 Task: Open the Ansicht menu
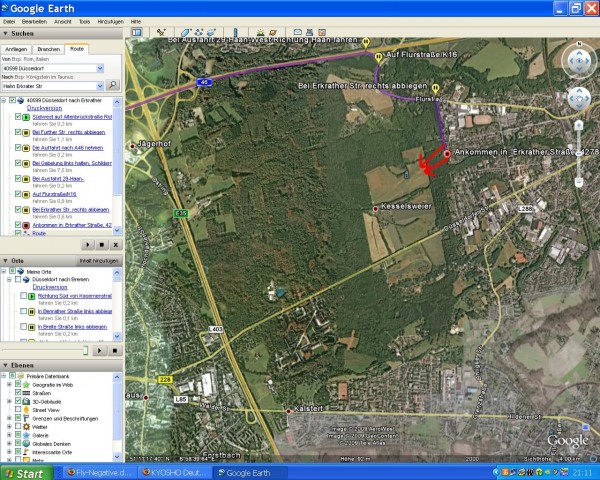pos(63,20)
